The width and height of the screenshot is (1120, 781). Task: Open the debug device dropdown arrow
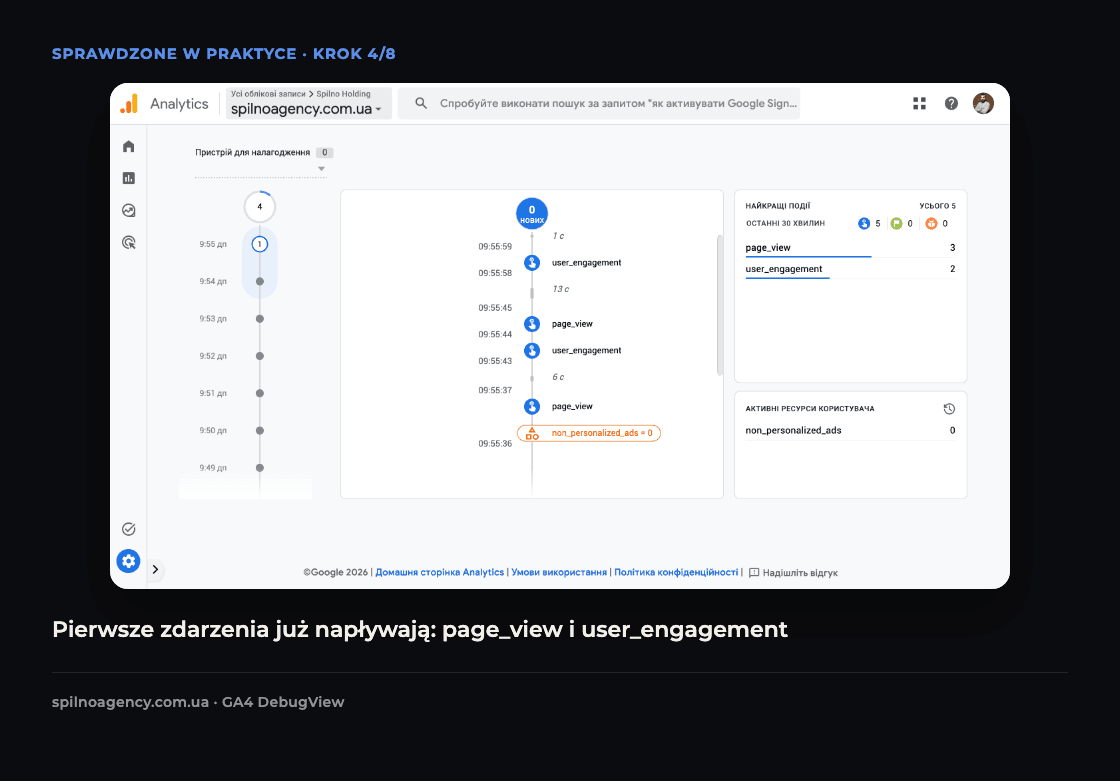pos(321,169)
